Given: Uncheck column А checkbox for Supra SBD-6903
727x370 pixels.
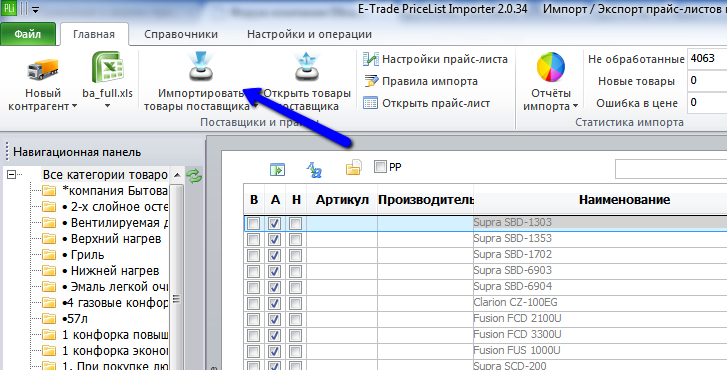Looking at the screenshot, I should coord(274,271).
